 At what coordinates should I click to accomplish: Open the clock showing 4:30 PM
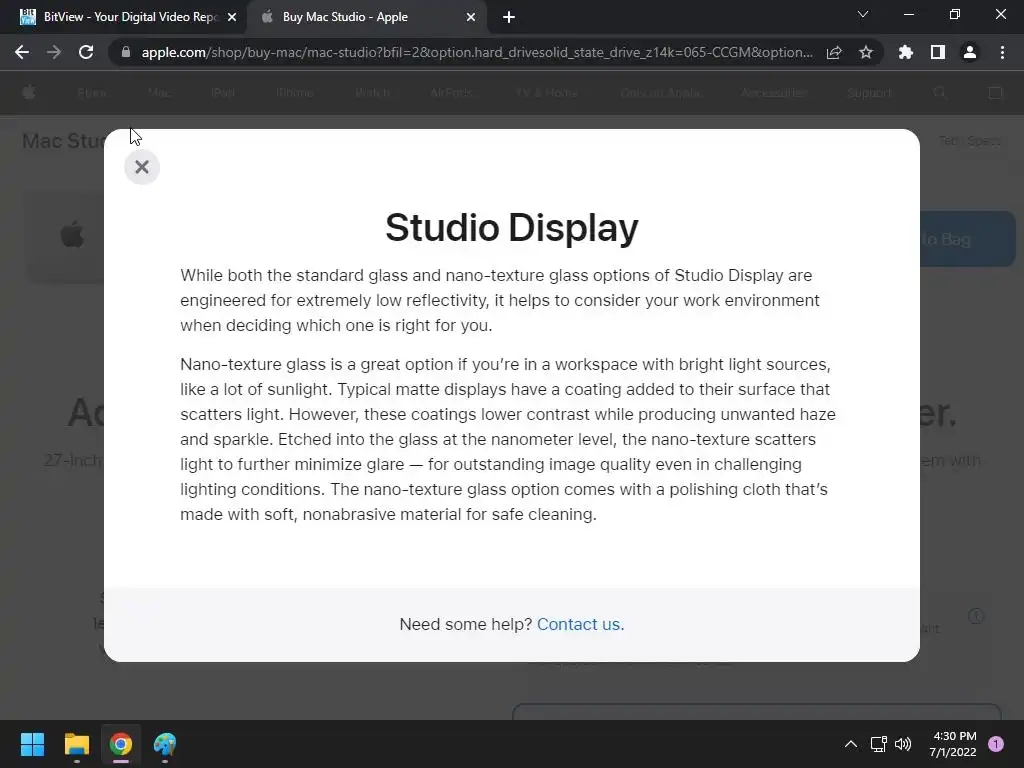coord(954,744)
